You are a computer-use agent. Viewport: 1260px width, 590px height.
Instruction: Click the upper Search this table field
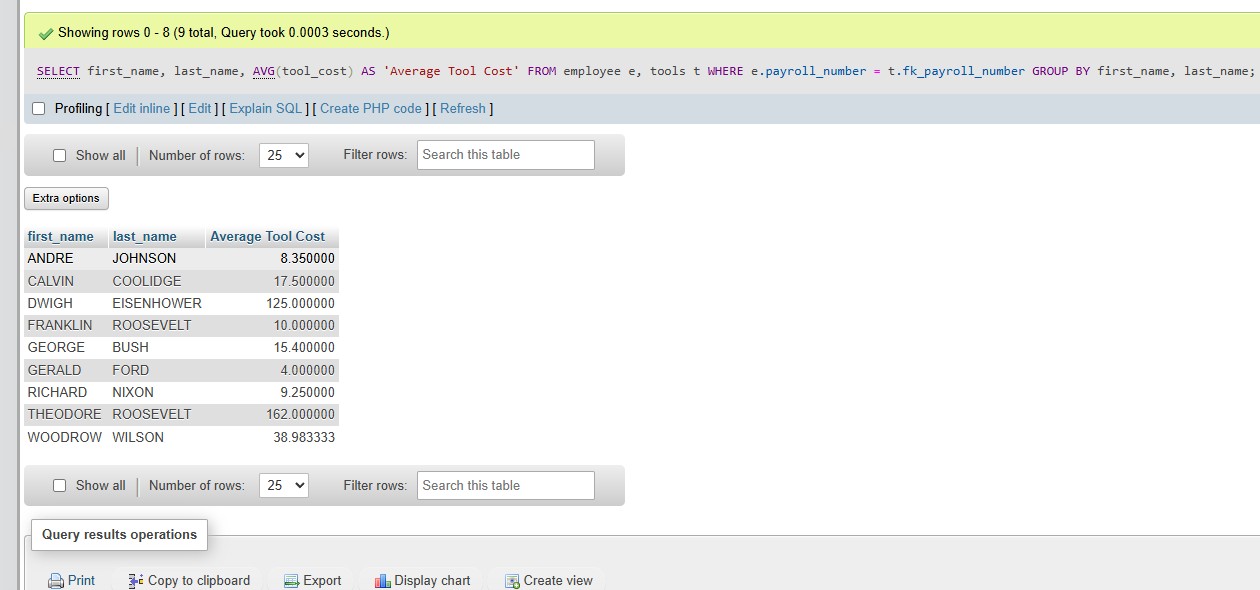click(505, 154)
